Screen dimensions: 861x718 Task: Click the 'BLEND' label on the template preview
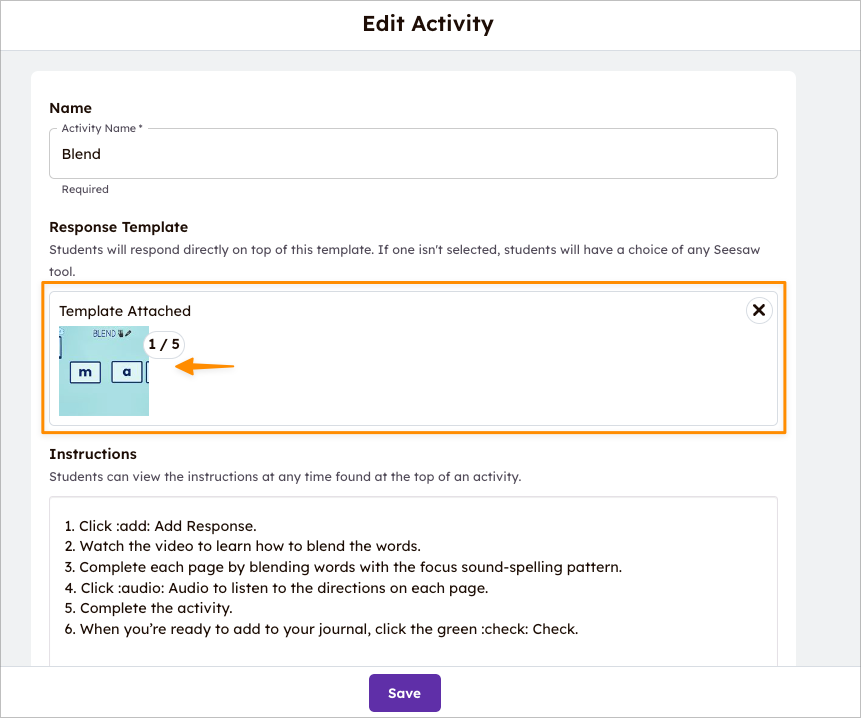point(104,332)
